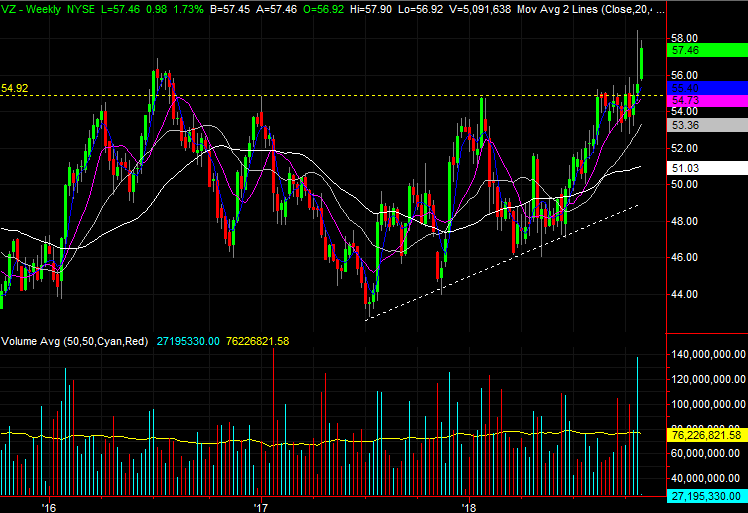Click the bid value B=57.45
The image size is (748, 513).
tap(229, 9)
